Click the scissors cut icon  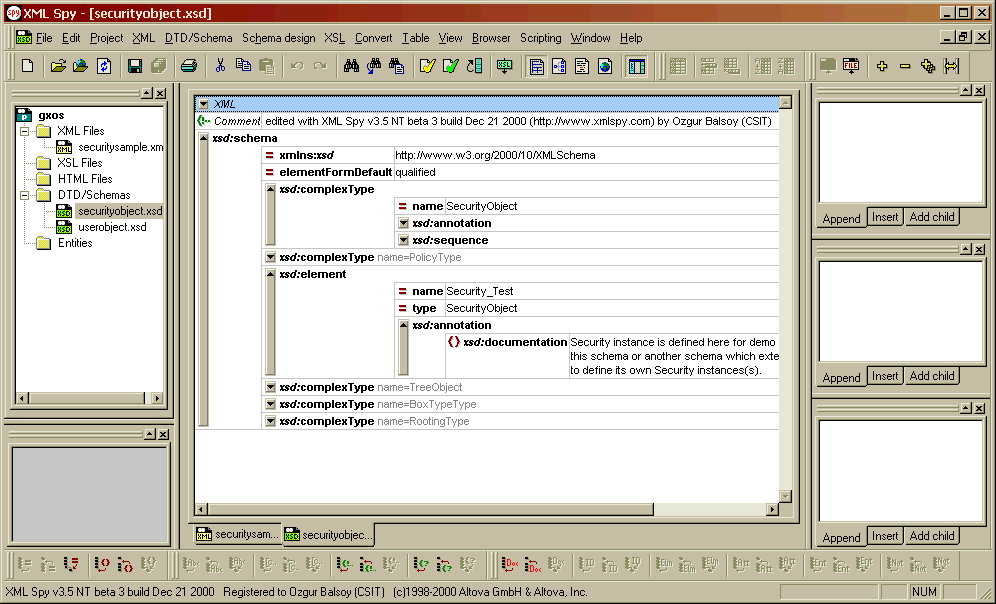pos(220,66)
